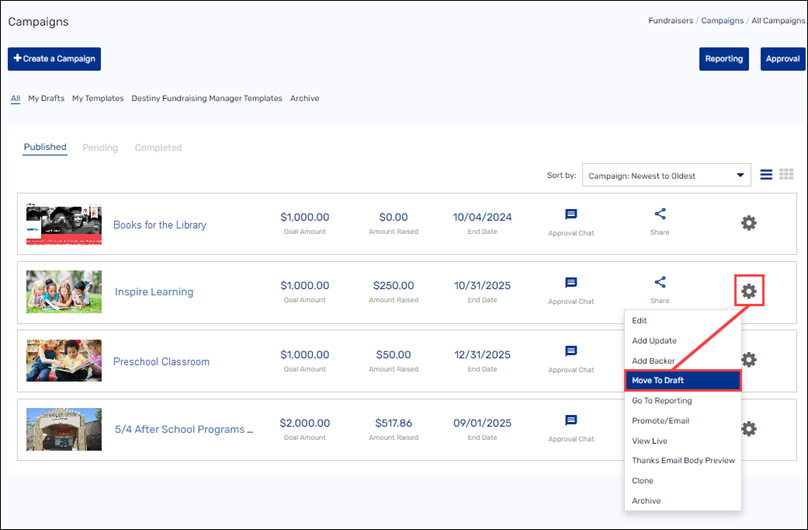The image size is (808, 530).
Task: Click the Inspire Learning campaign thumbnail
Action: click(x=64, y=292)
